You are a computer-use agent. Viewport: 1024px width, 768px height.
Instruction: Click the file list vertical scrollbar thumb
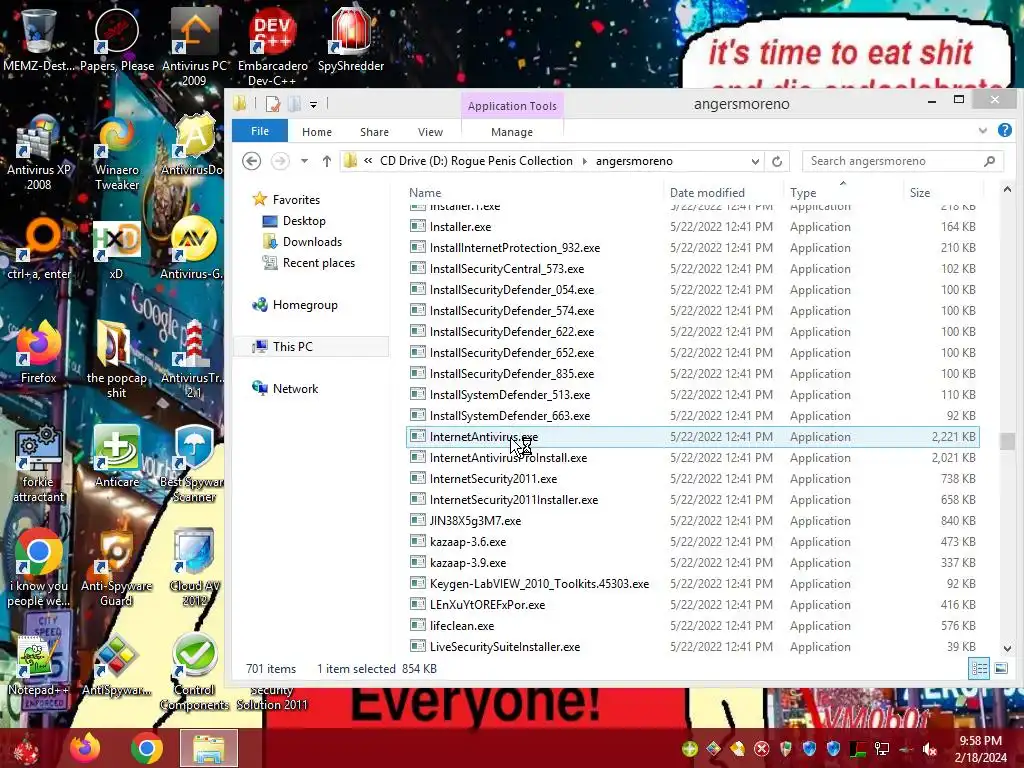[1007, 441]
